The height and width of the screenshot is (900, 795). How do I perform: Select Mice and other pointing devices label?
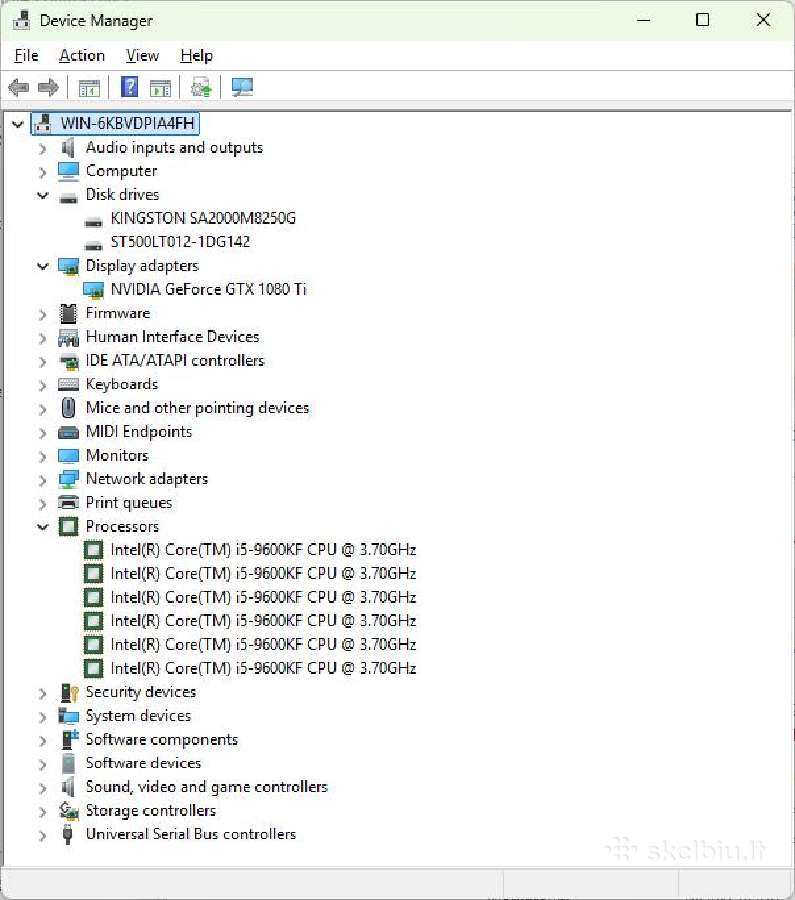click(x=197, y=408)
